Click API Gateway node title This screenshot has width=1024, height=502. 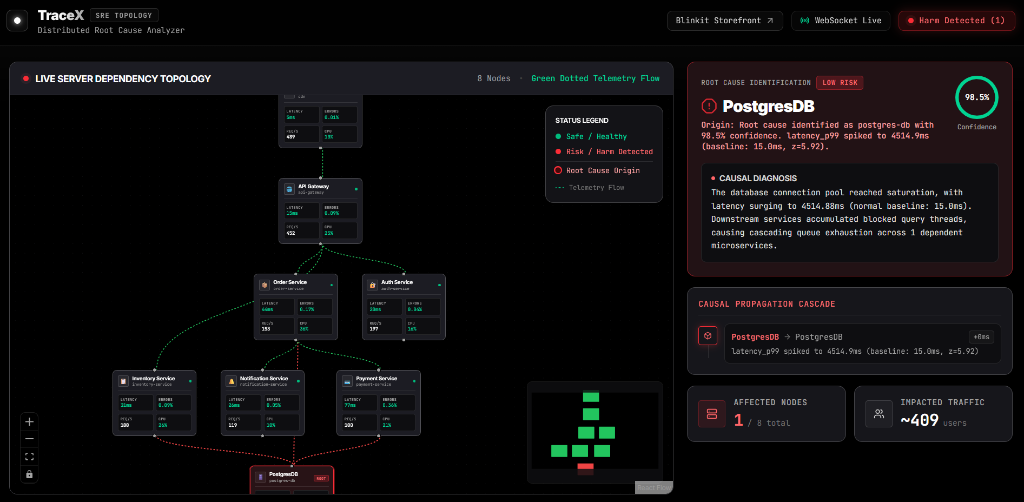tap(313, 186)
